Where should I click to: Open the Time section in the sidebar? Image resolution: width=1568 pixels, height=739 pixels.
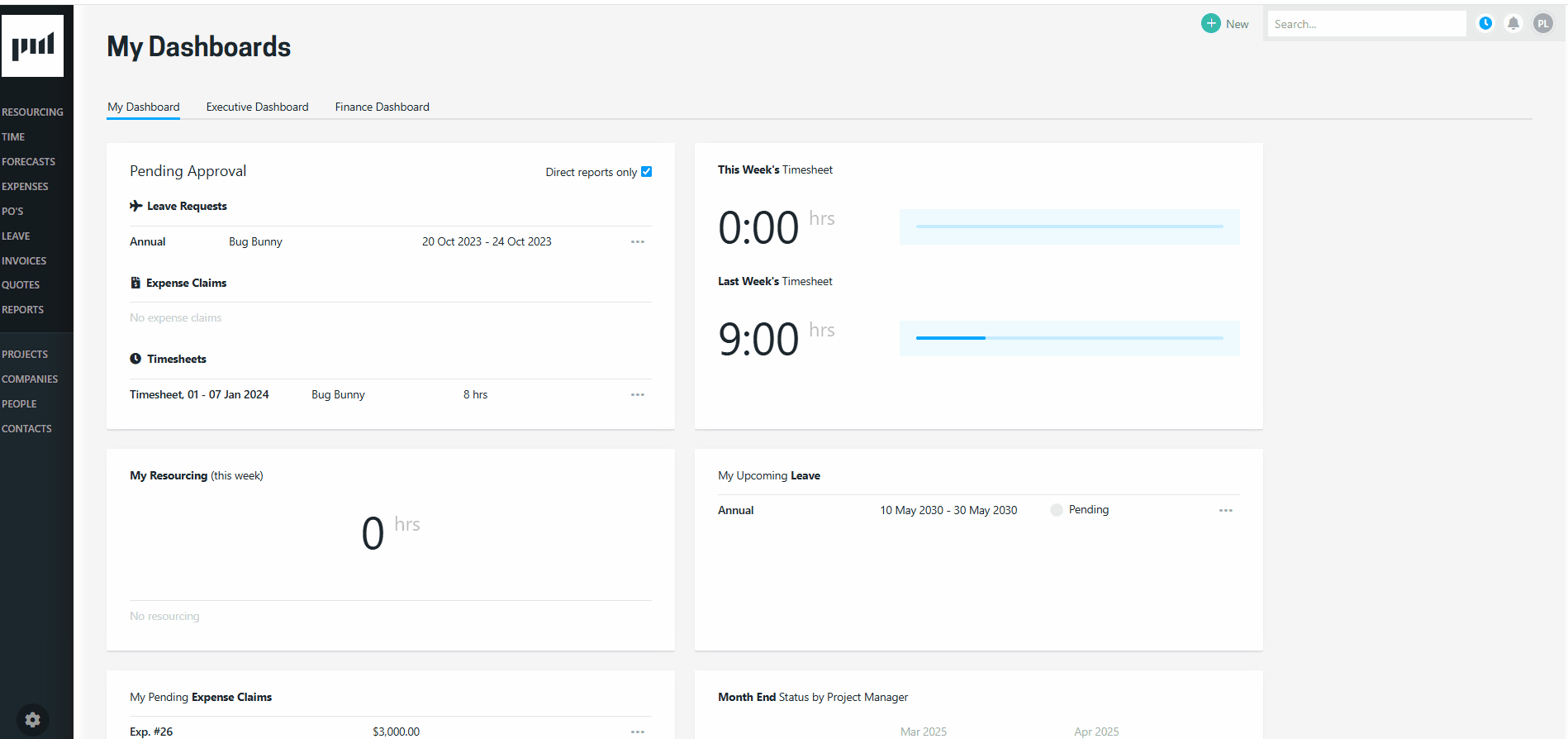pyautogui.click(x=13, y=136)
